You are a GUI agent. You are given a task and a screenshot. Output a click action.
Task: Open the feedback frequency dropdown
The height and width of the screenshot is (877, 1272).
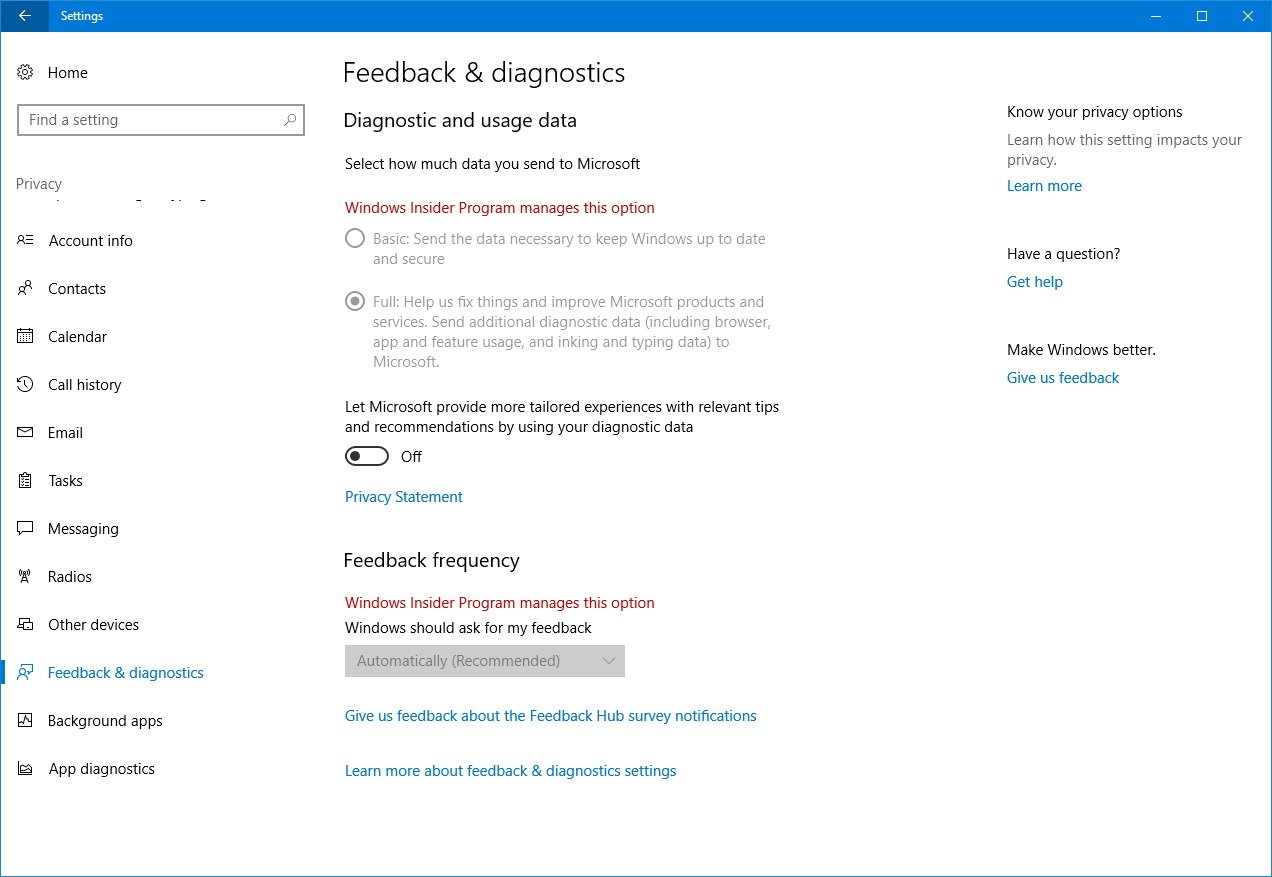coord(485,661)
